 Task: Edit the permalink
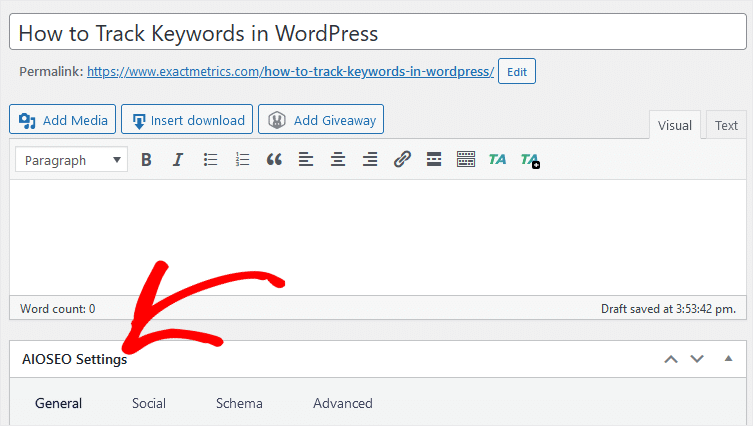[x=517, y=72]
